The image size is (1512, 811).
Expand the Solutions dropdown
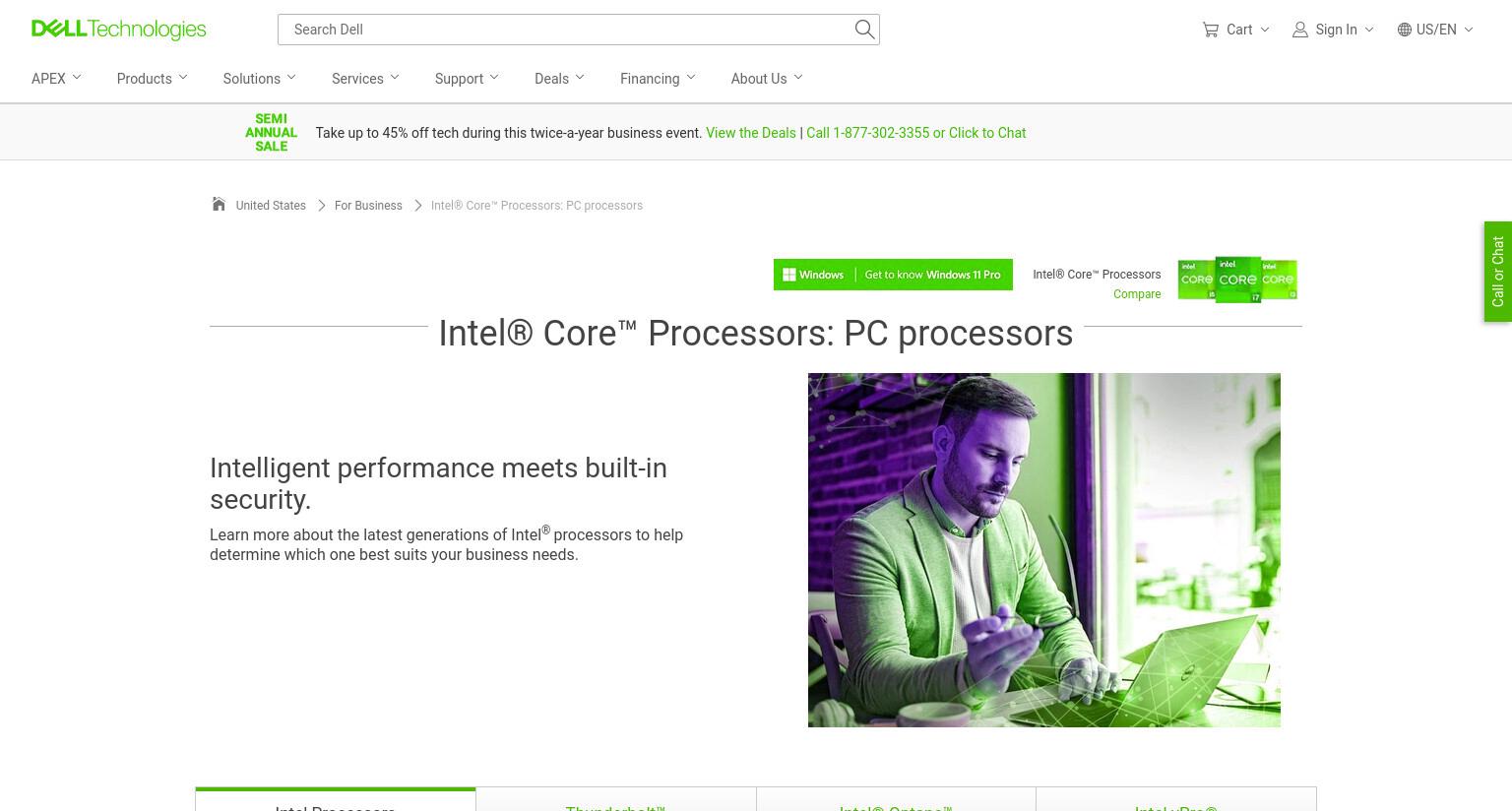point(259,79)
